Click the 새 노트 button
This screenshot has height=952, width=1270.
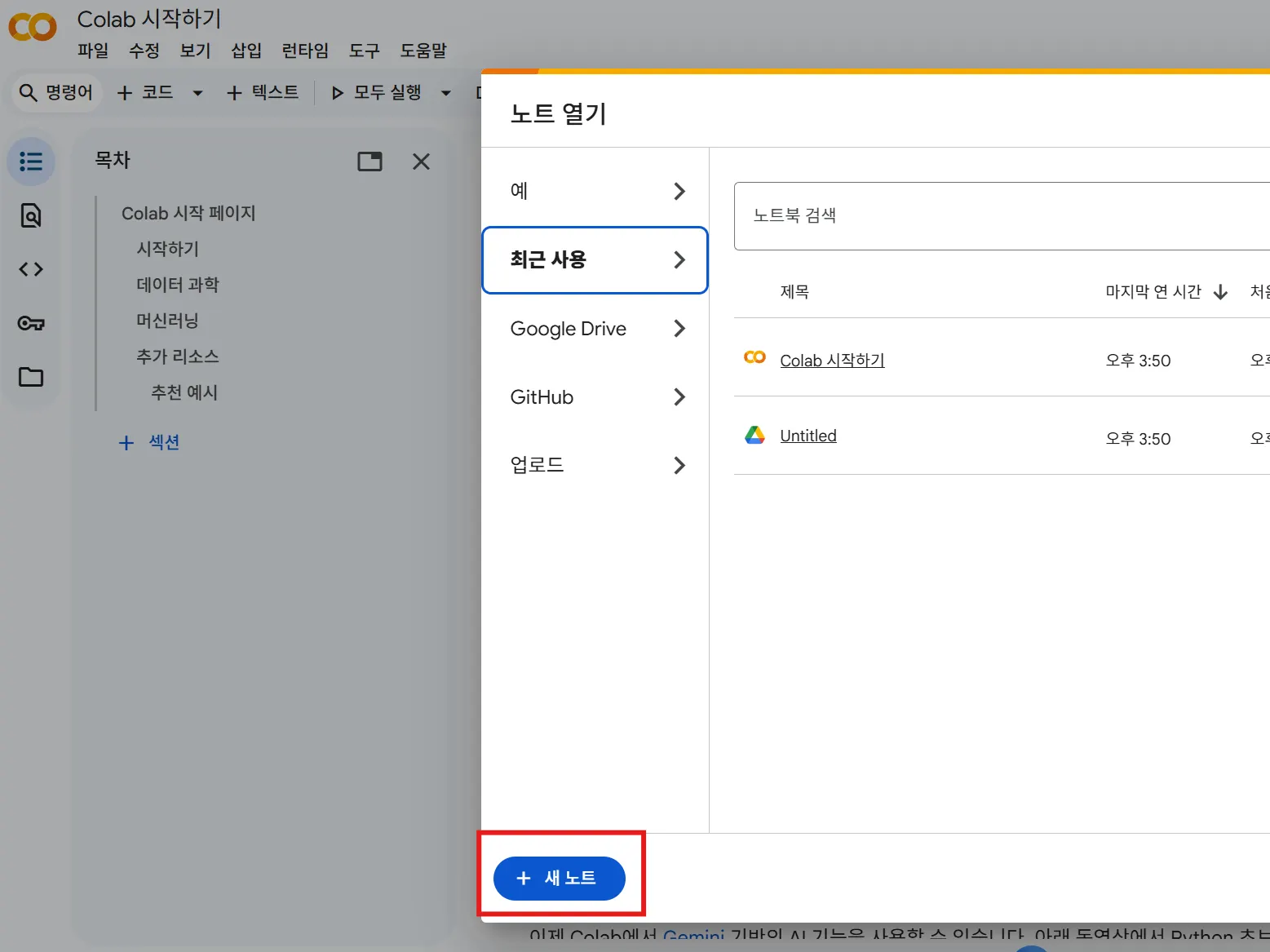click(x=560, y=878)
